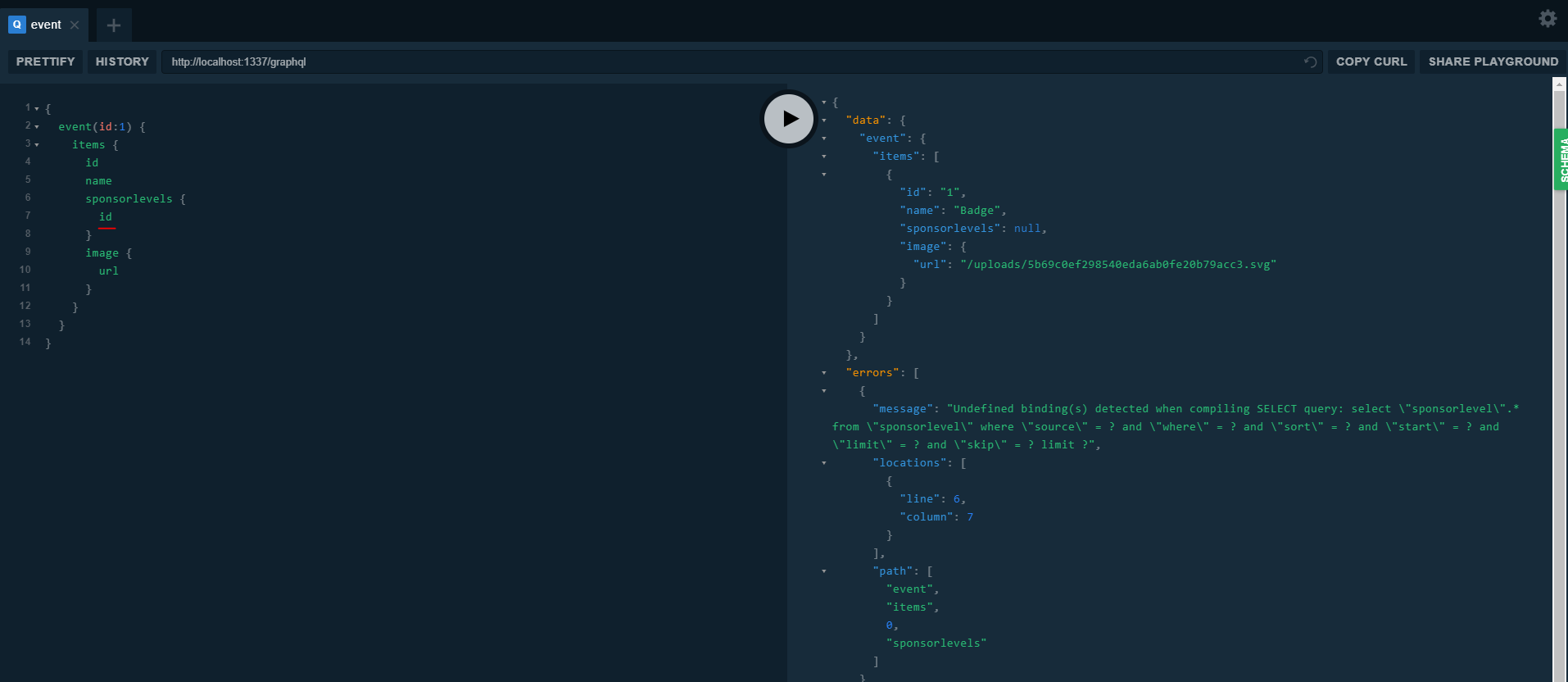Focus the endpoint URL input field

(741, 61)
